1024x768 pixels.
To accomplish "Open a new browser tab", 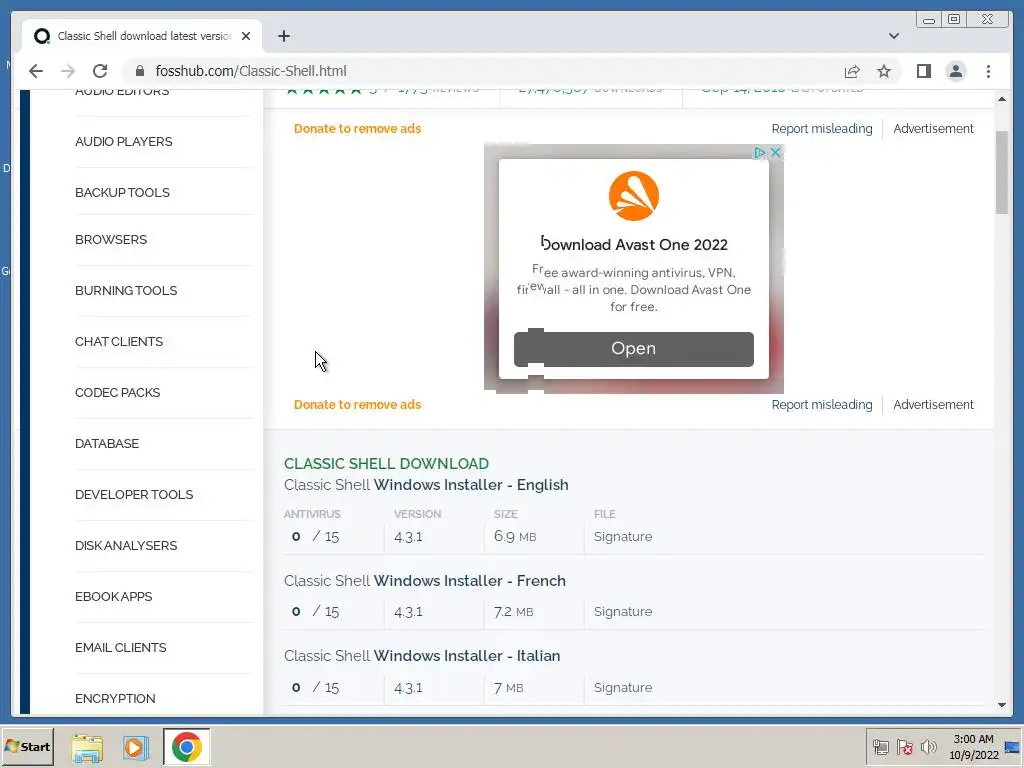I will [283, 36].
